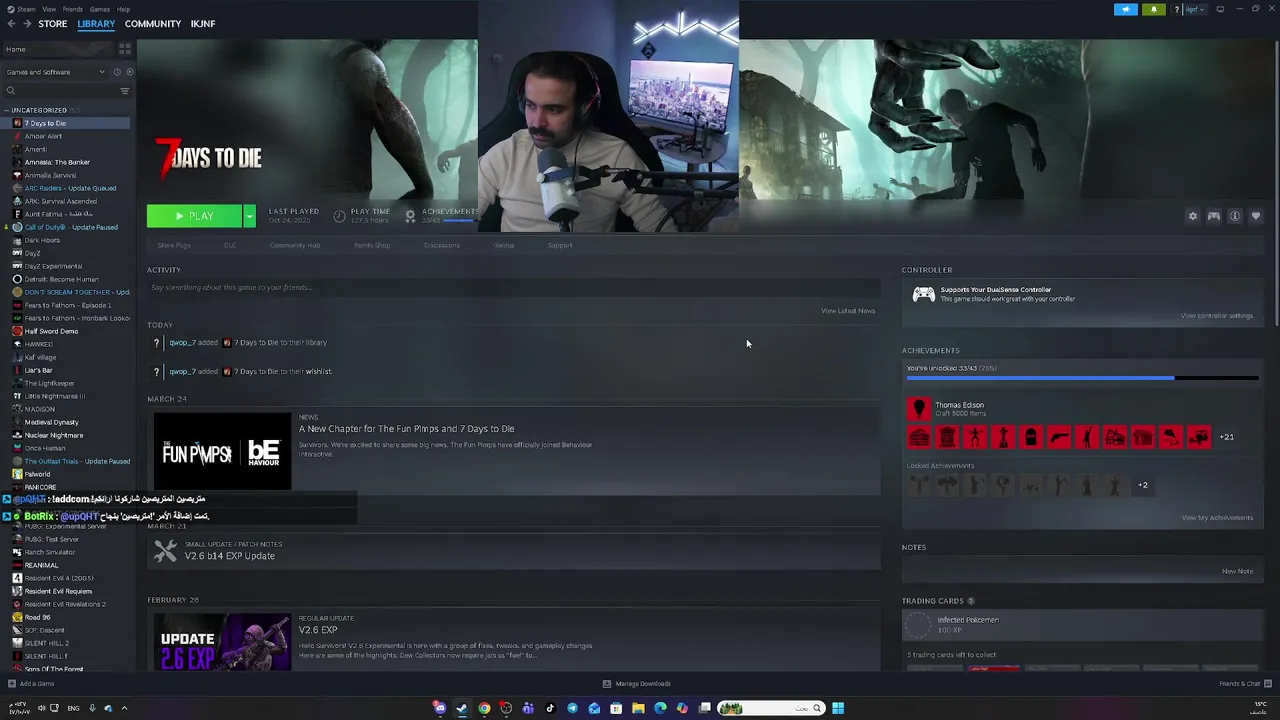The height and width of the screenshot is (720, 1280).
Task: Open the announcements megaphone icon
Action: (1126, 9)
